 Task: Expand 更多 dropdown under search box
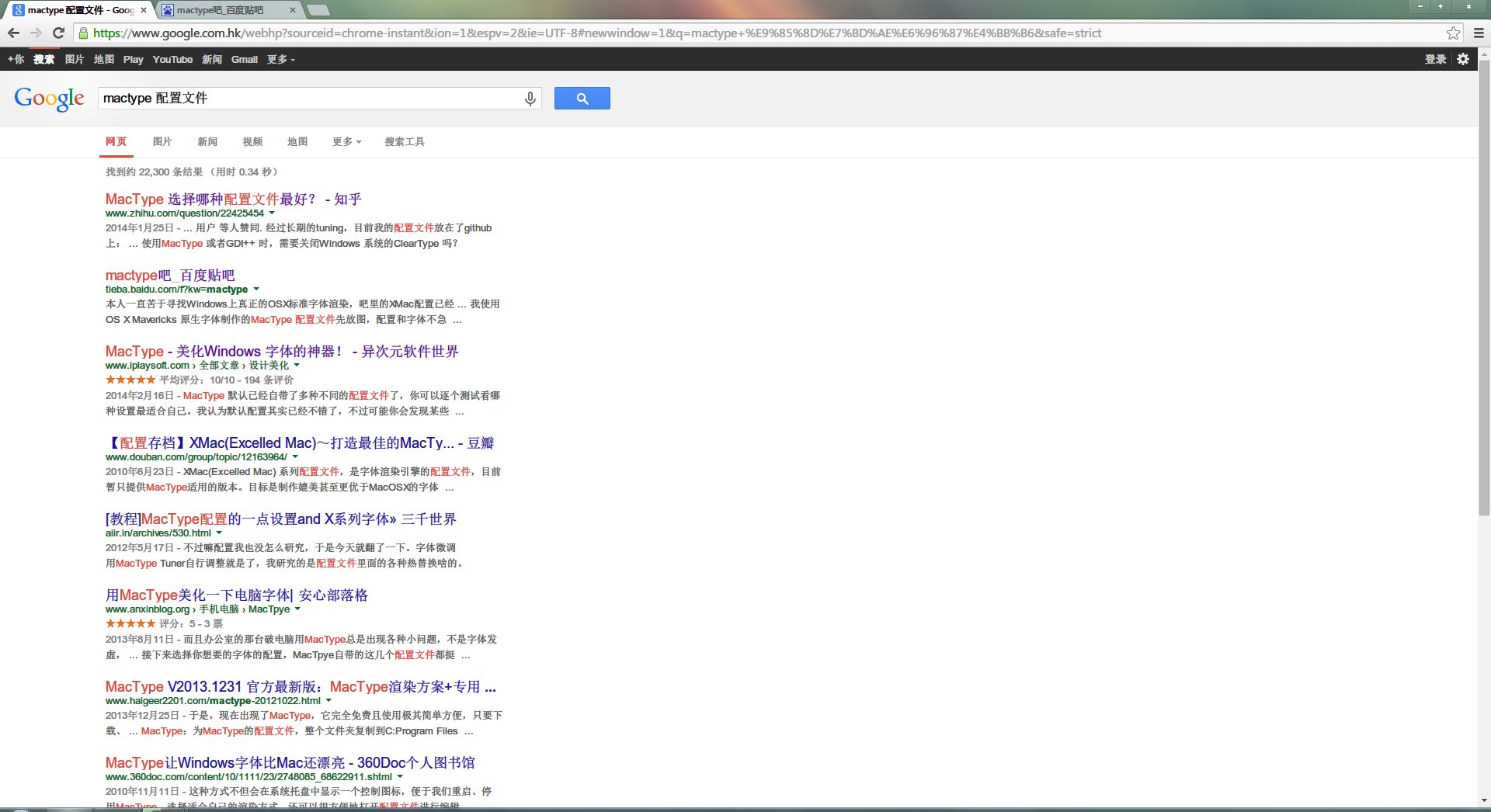(x=346, y=141)
